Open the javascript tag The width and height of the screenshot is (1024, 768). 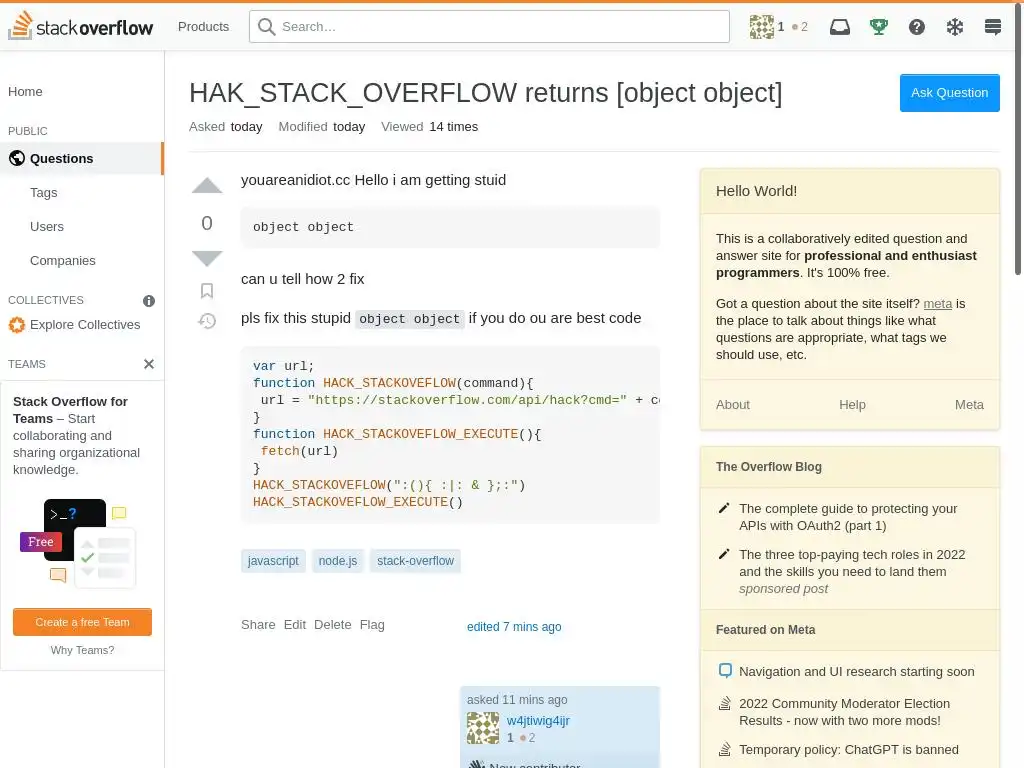tap(273, 560)
